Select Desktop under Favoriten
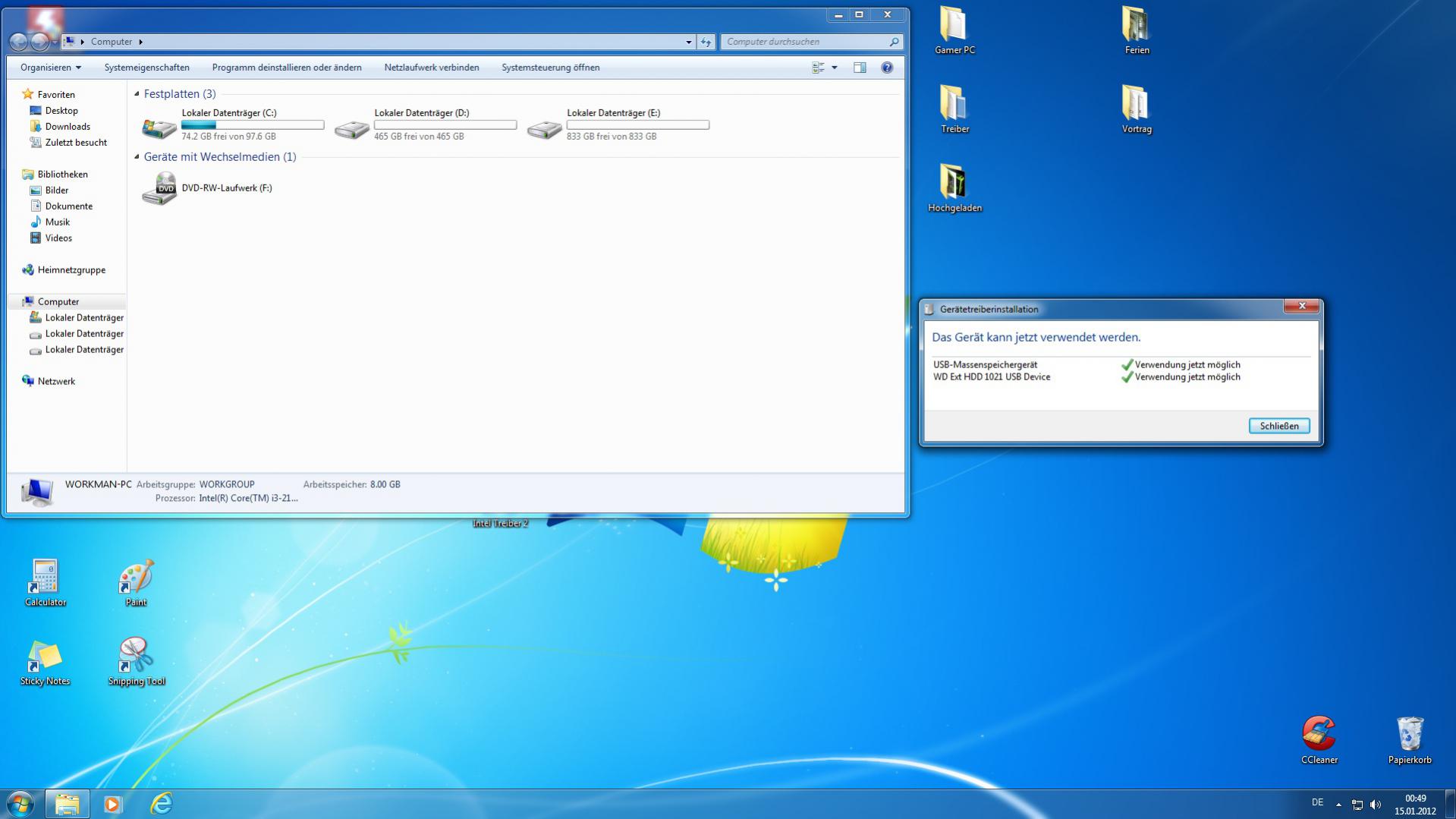 click(61, 111)
